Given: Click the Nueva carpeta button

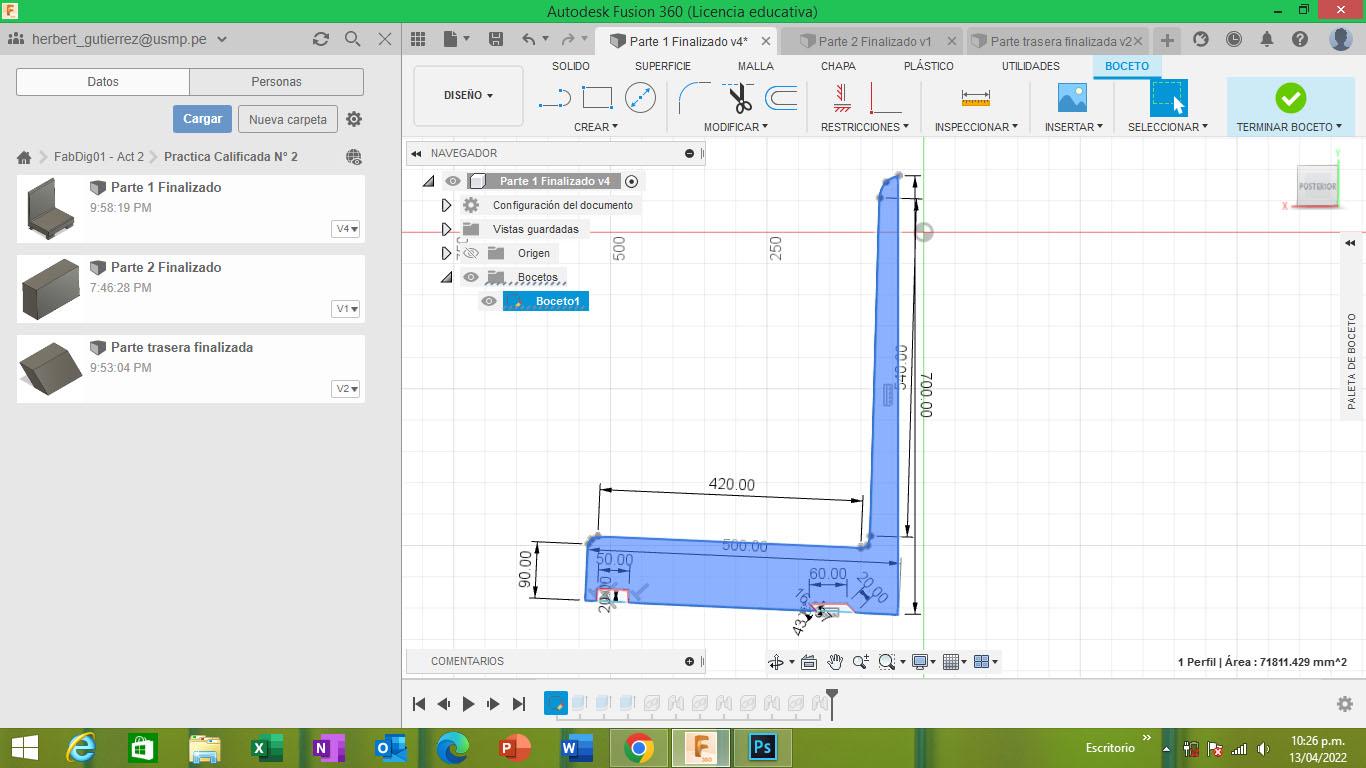Looking at the screenshot, I should pyautogui.click(x=287, y=119).
